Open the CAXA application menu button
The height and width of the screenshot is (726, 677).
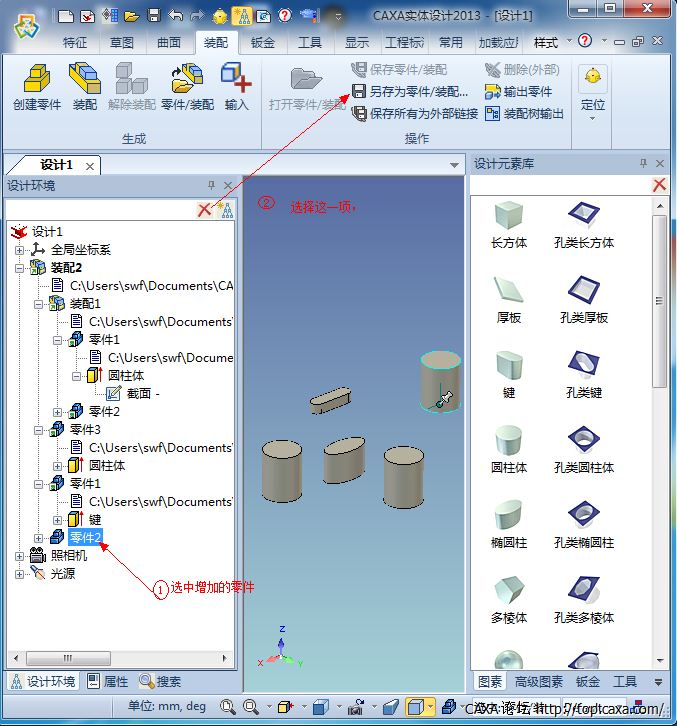tap(26, 28)
